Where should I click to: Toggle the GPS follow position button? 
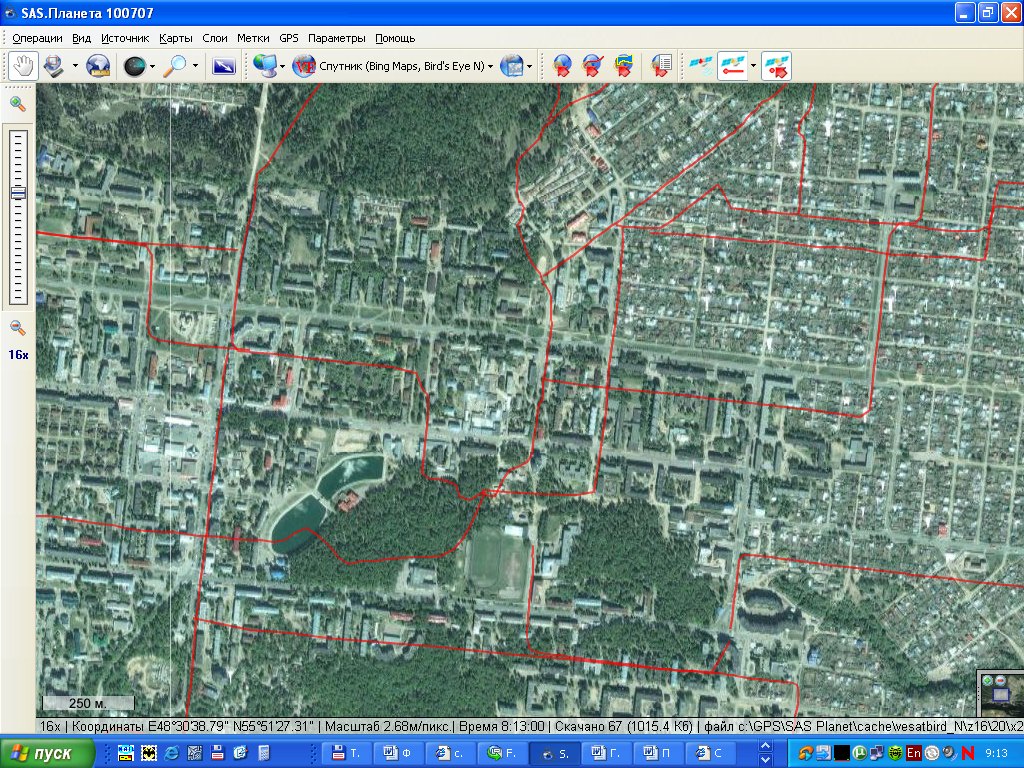click(776, 66)
